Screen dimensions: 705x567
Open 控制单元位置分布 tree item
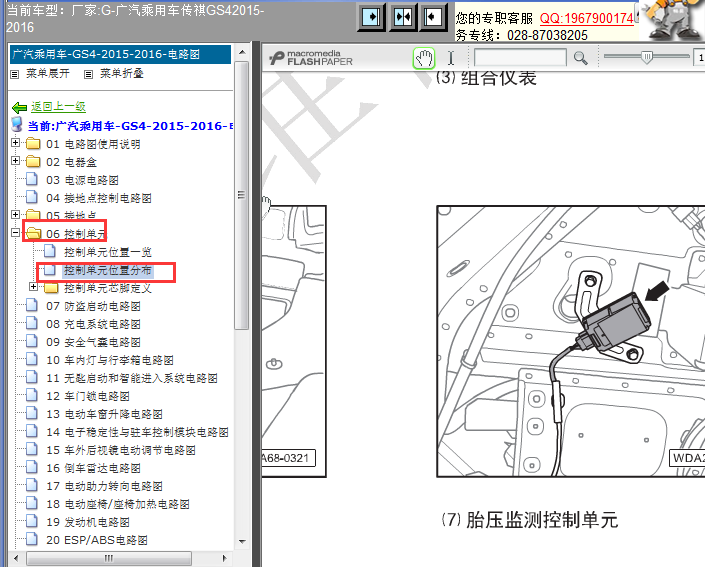coord(108,270)
